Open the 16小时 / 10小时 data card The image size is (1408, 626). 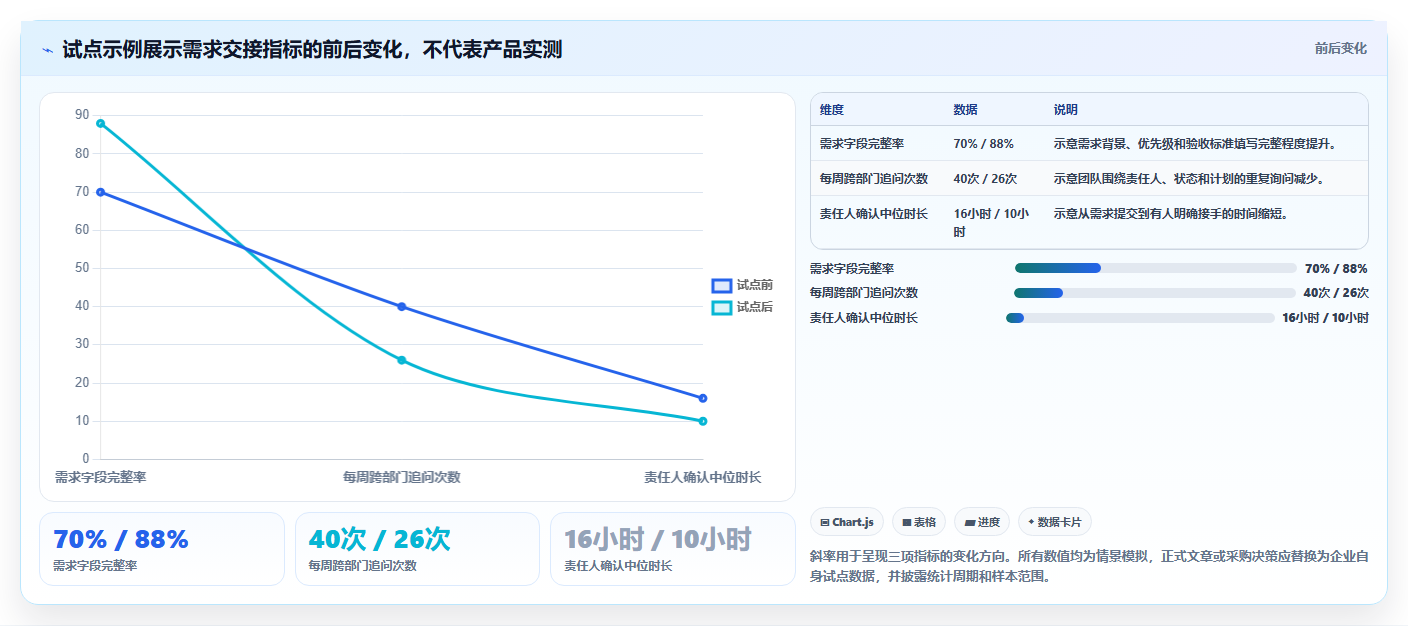(673, 549)
